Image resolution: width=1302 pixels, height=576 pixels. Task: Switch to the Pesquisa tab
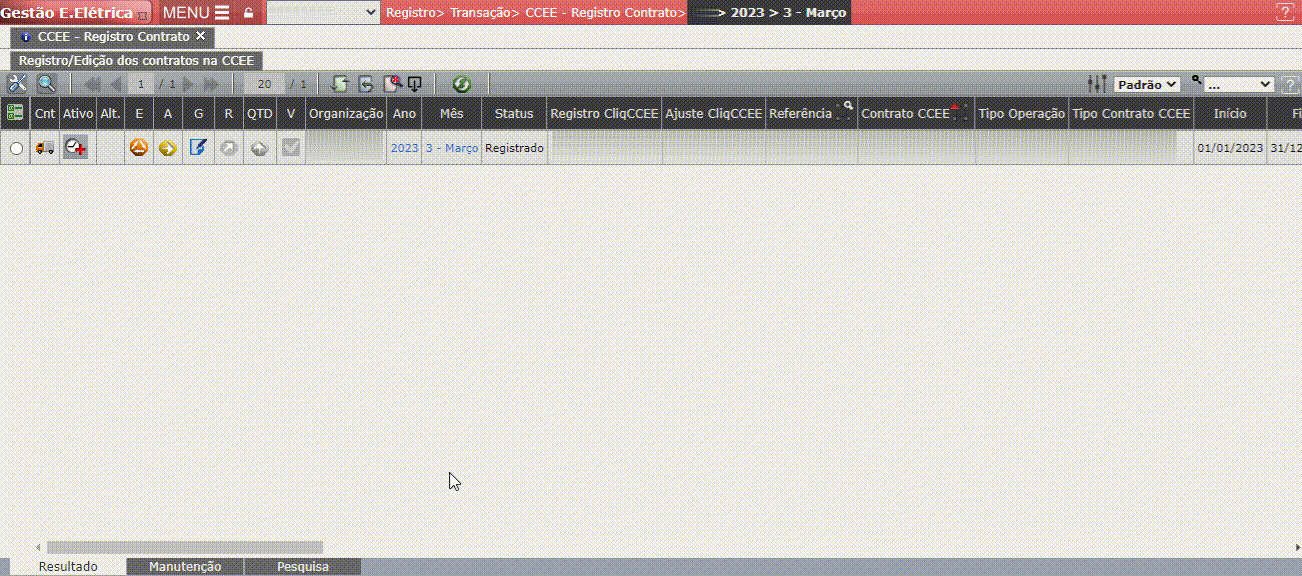[302, 567]
